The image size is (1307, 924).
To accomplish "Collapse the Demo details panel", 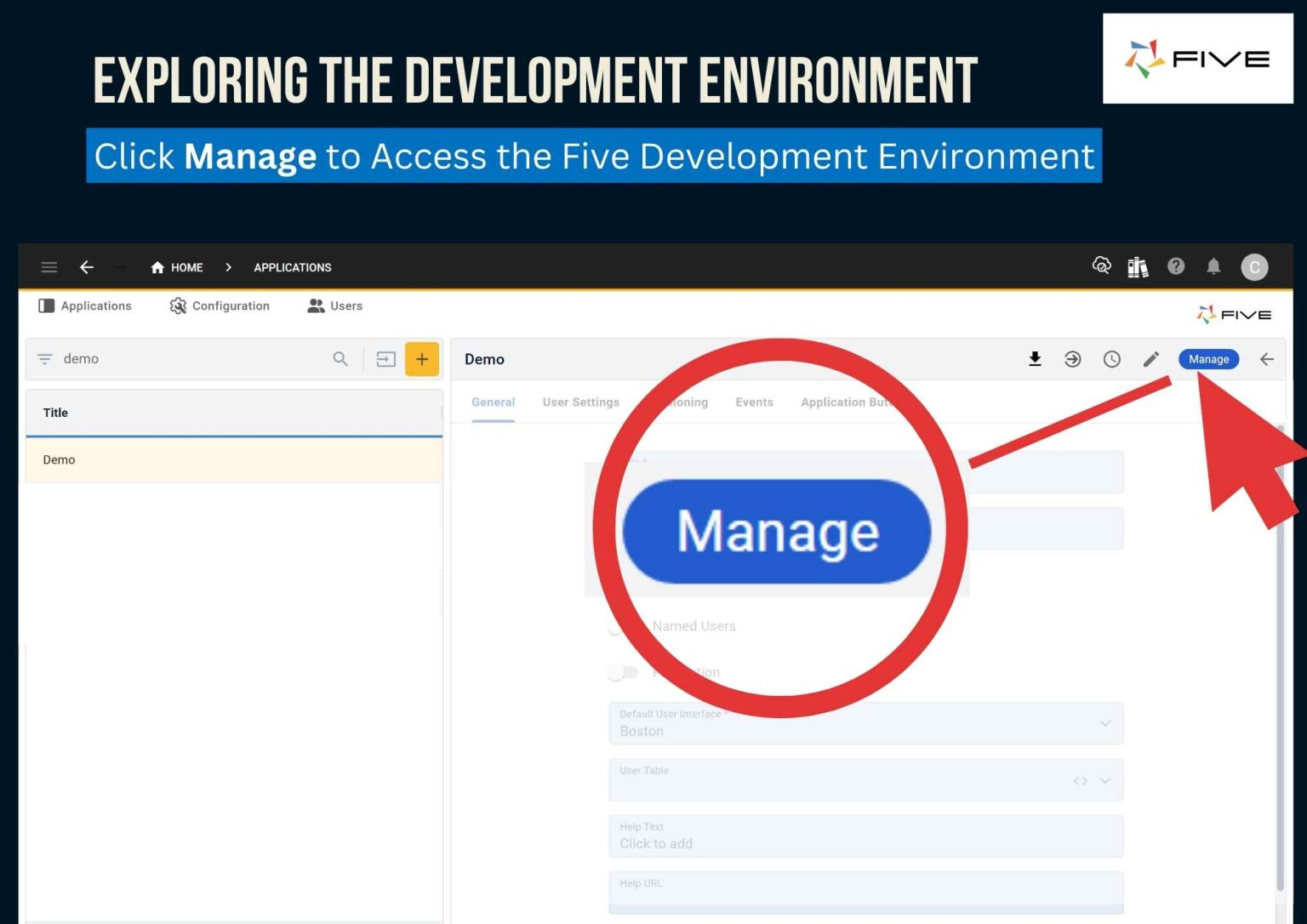I will click(1266, 359).
